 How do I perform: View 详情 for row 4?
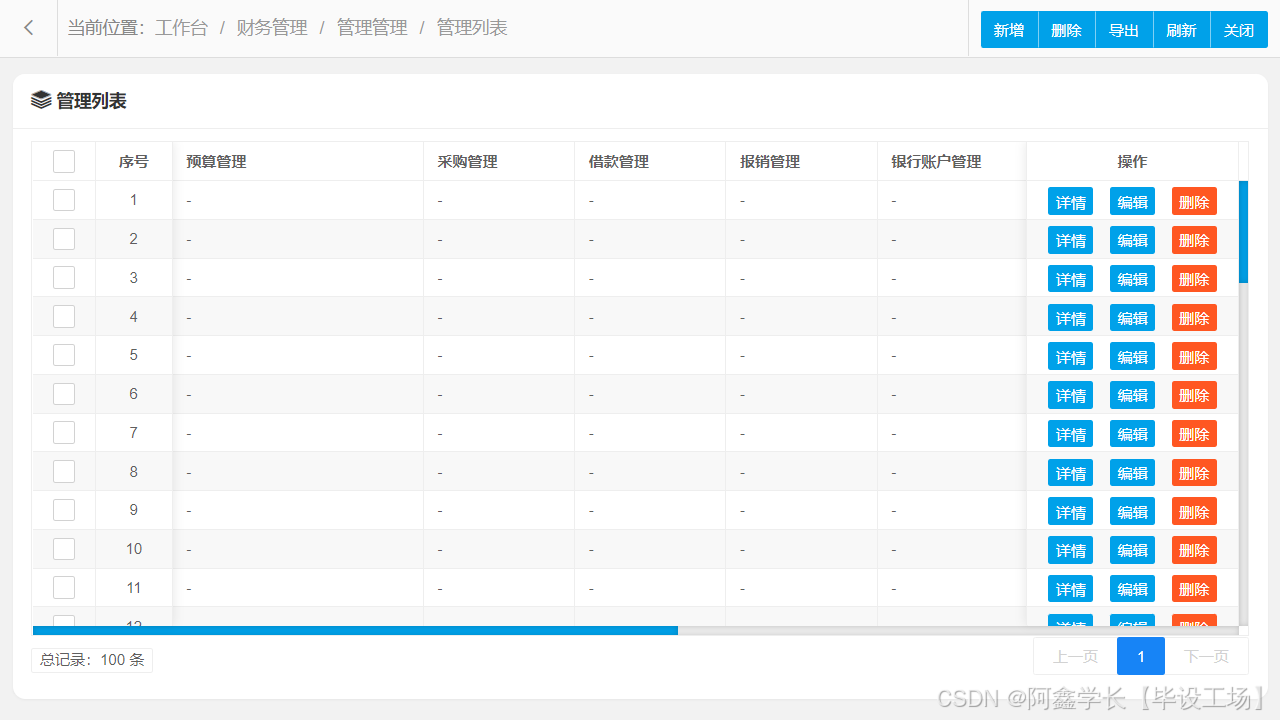click(1070, 318)
